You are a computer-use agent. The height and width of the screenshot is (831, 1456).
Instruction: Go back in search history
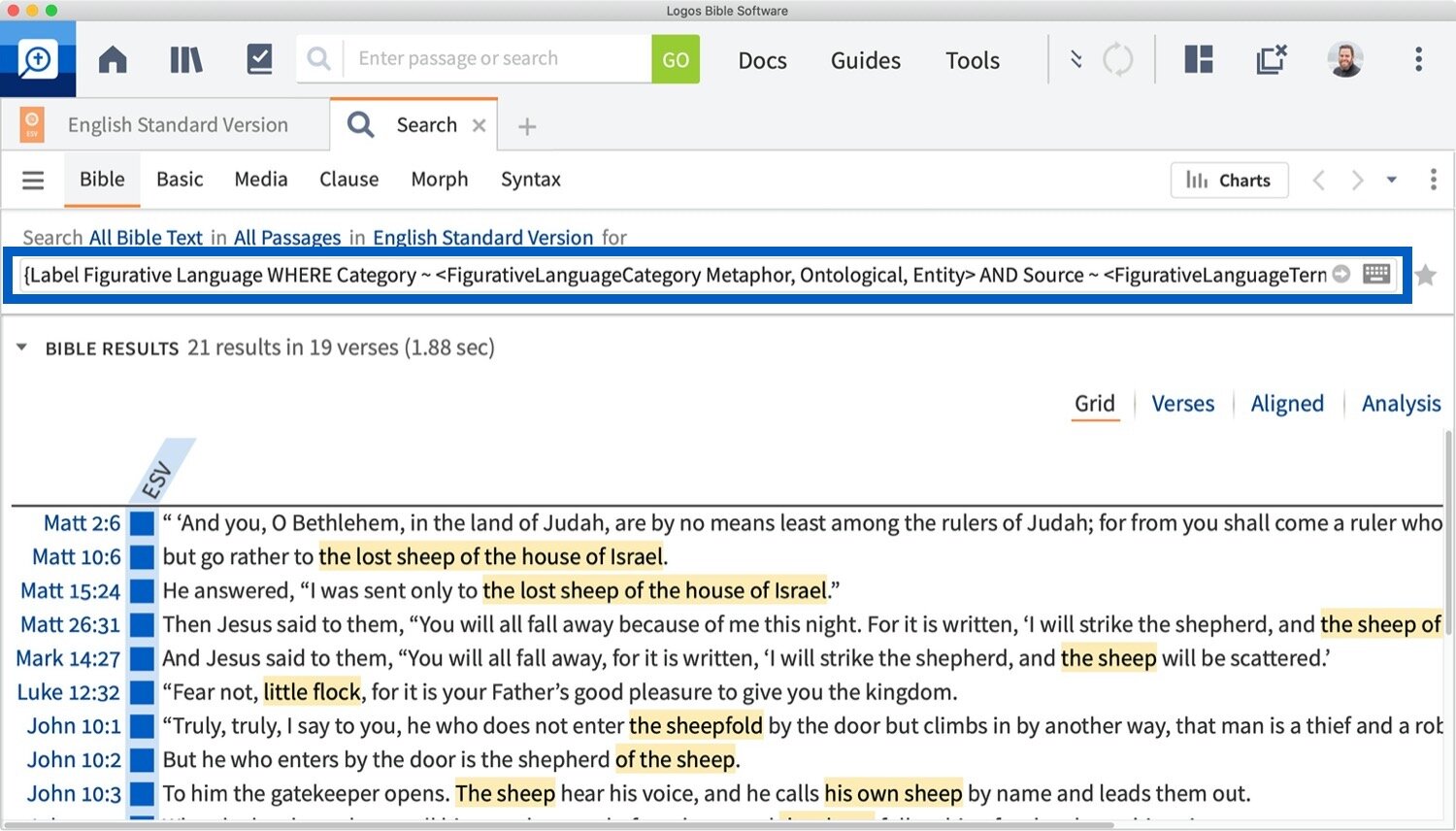pyautogui.click(x=1318, y=181)
